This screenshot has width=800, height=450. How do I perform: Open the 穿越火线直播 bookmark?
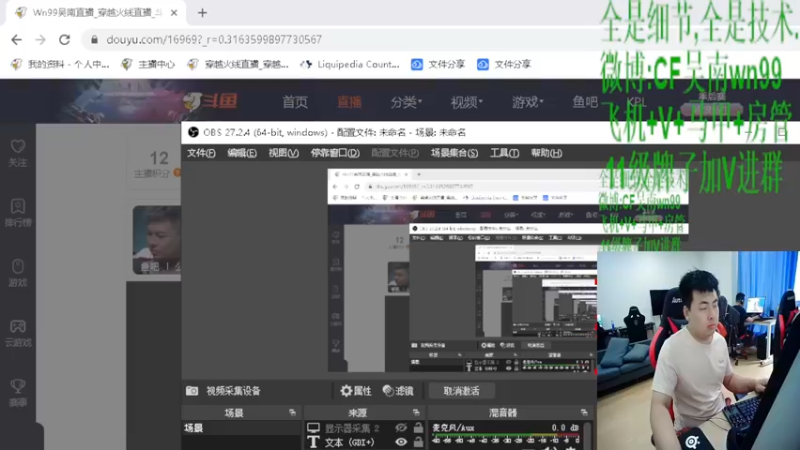pyautogui.click(x=238, y=64)
